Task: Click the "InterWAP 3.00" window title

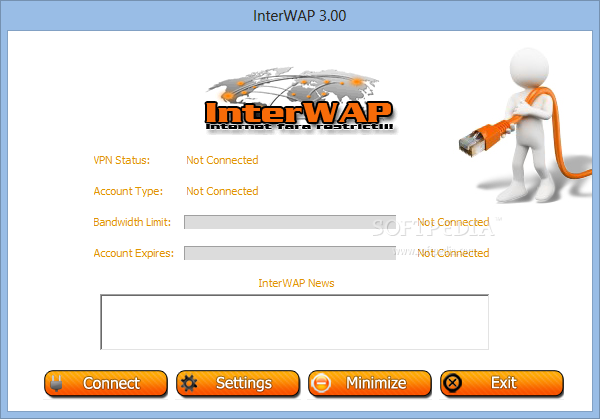Action: (x=300, y=16)
